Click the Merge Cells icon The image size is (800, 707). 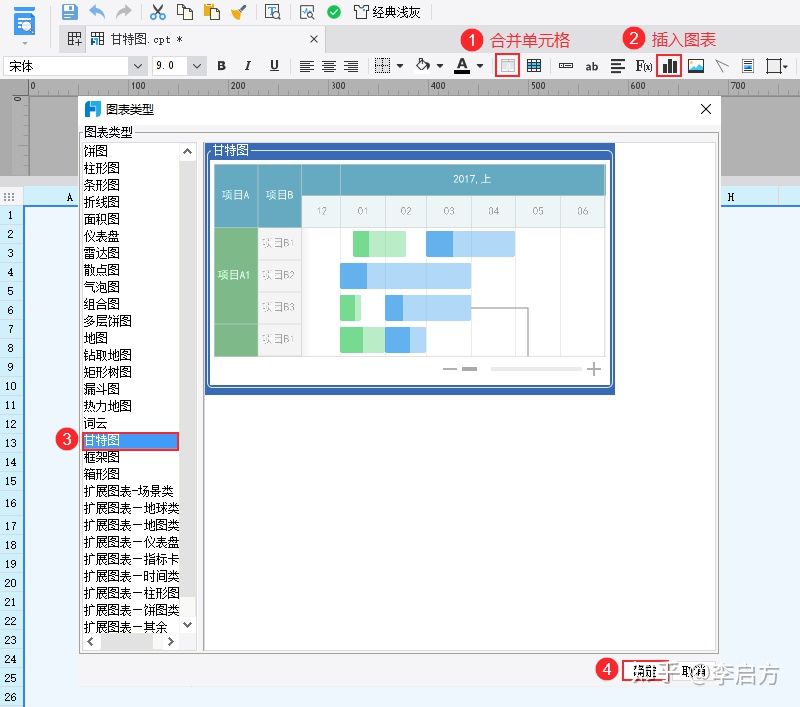coord(508,66)
